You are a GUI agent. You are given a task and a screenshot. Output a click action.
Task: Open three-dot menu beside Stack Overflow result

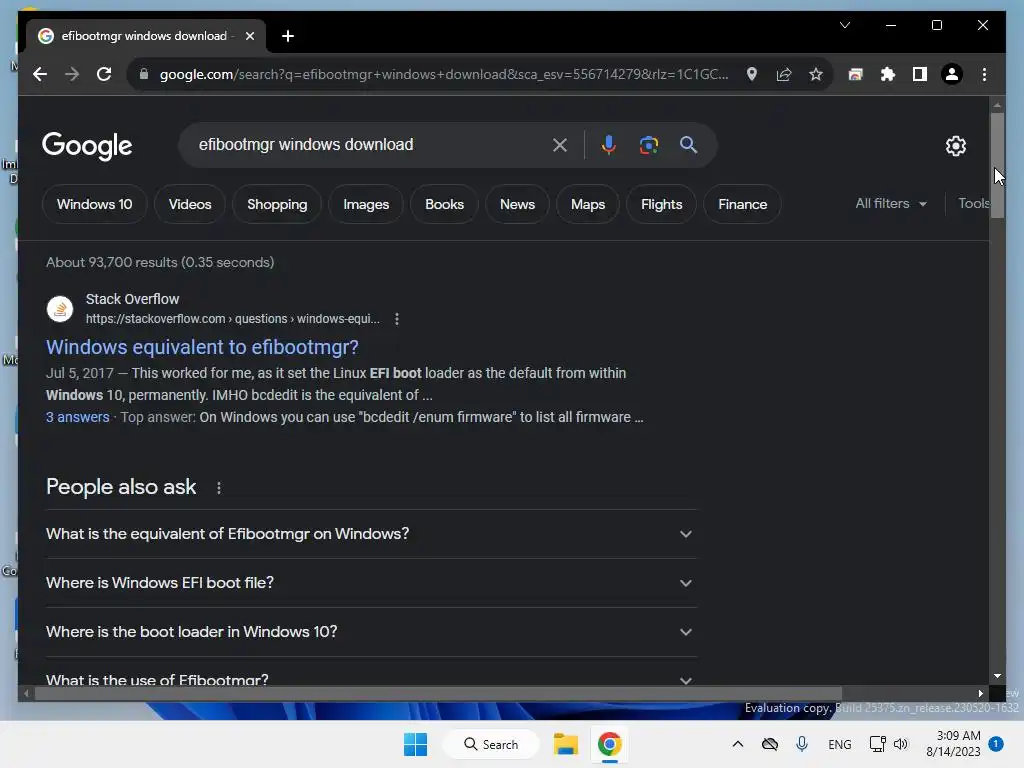(x=397, y=319)
